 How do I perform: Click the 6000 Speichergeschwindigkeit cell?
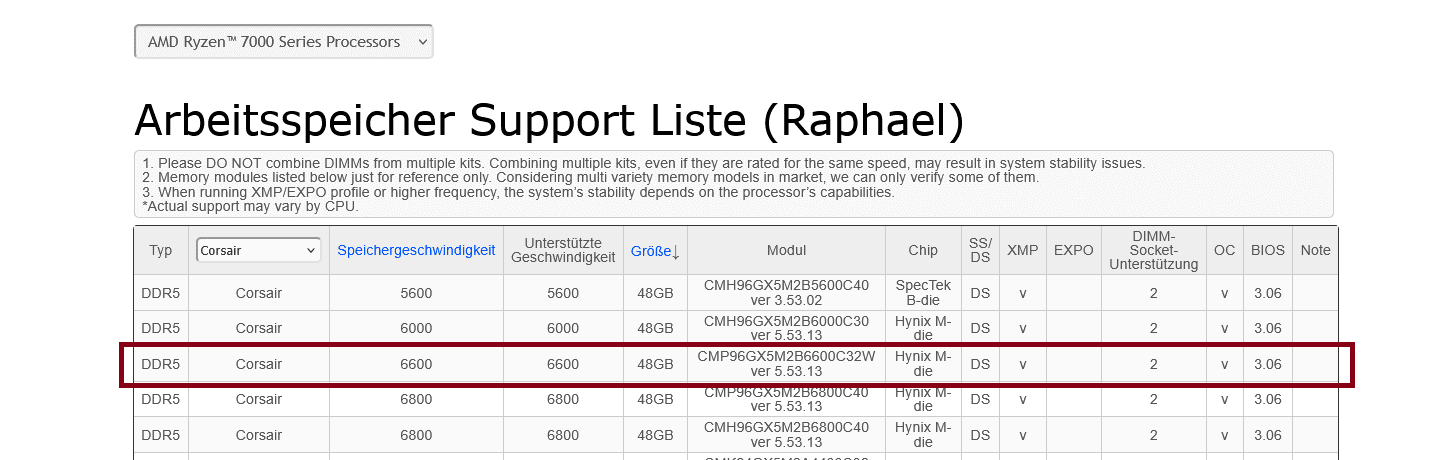(416, 328)
